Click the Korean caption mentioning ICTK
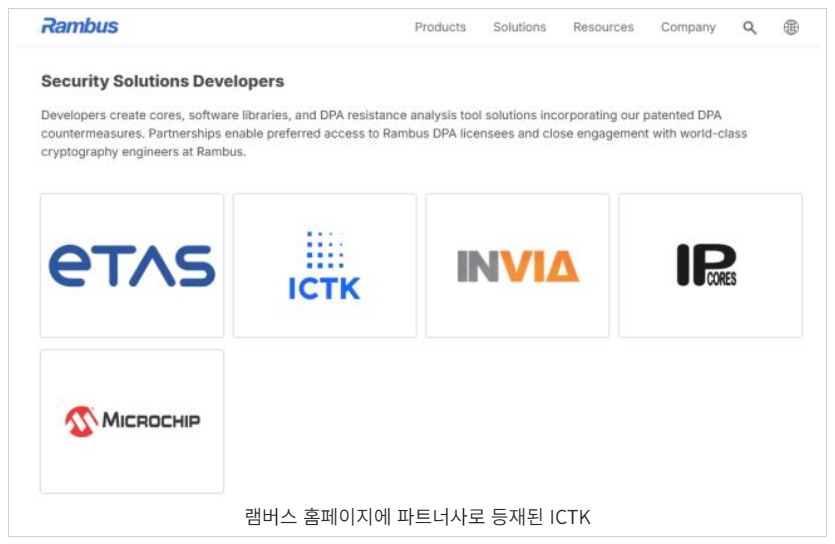The width and height of the screenshot is (835, 544). [x=418, y=516]
